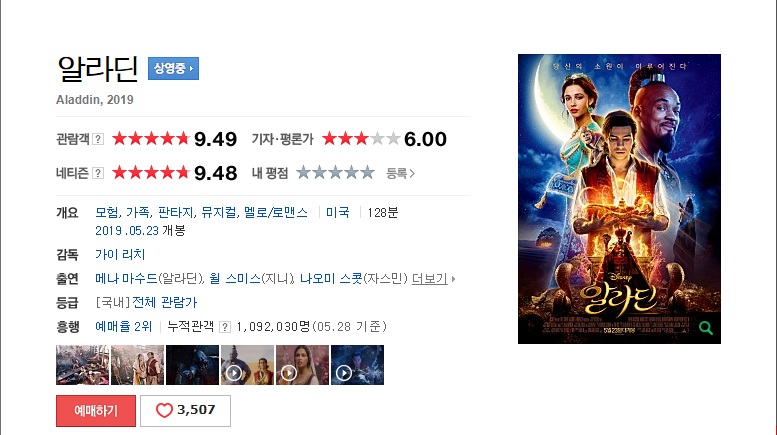Click the help icon next to 네티즌
This screenshot has width=777, height=435.
pos(98,173)
